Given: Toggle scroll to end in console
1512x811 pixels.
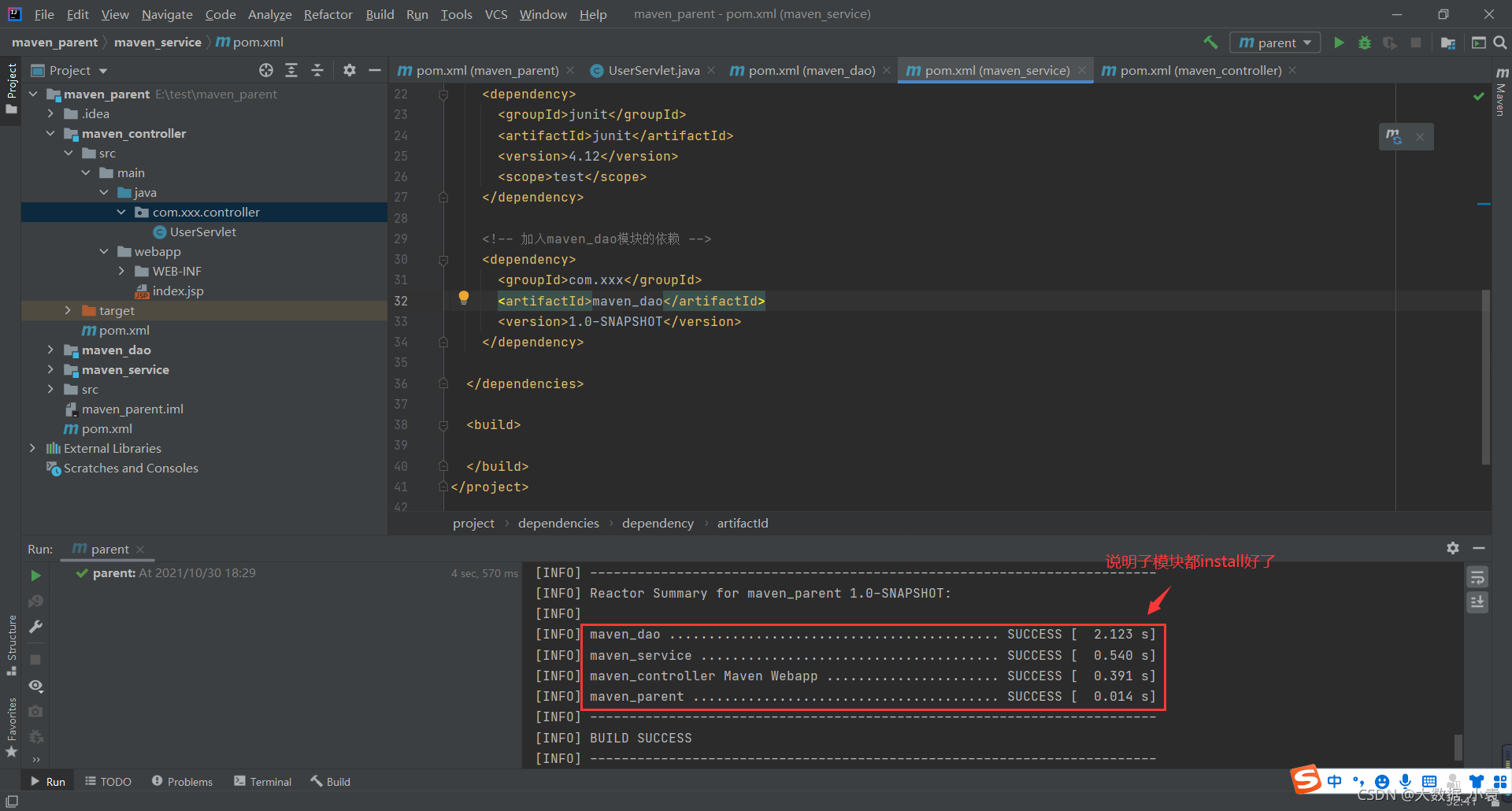Looking at the screenshot, I should 1477,602.
